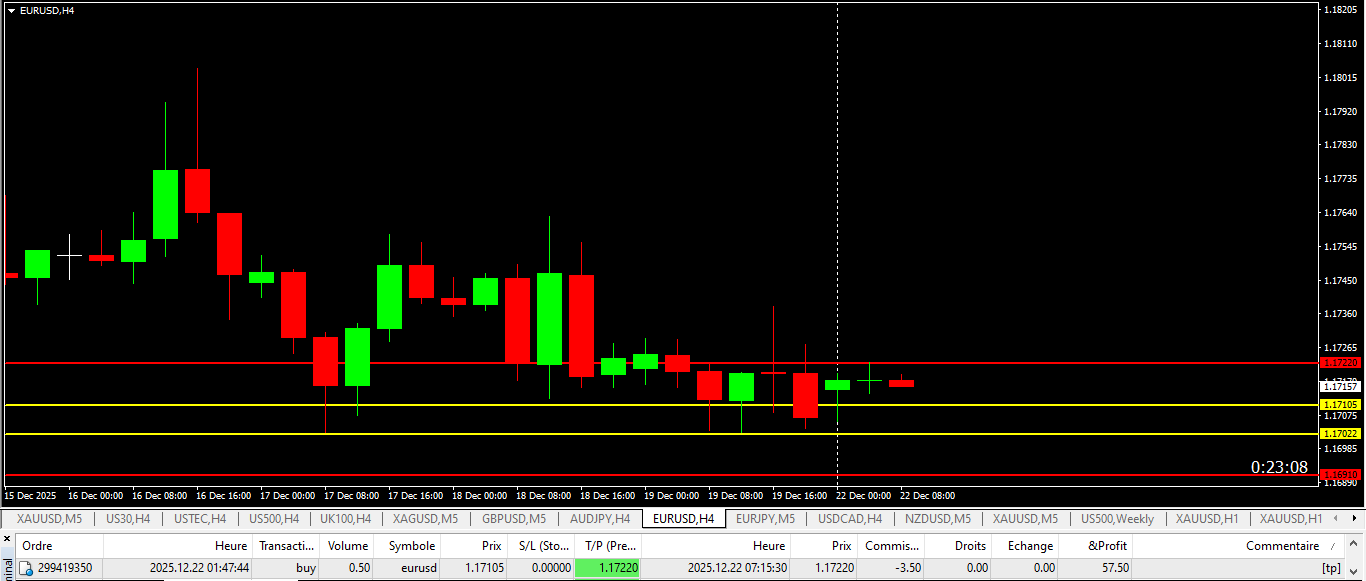Screen dimensions: 1366x581
Task: Switch to the NZDUSD,M5 chart tab
Action: [x=938, y=519]
